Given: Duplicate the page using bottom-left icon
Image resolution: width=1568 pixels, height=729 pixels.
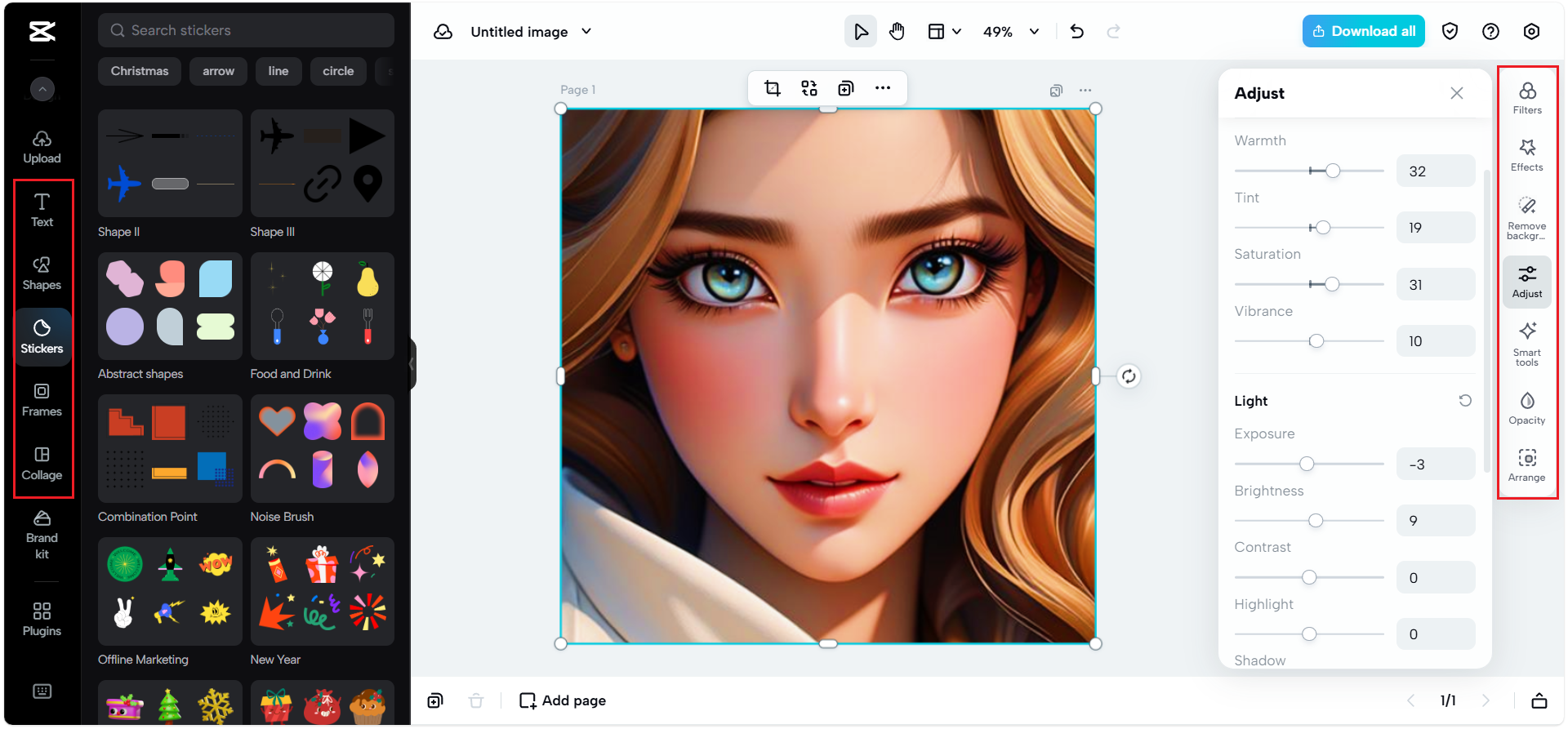Looking at the screenshot, I should pyautogui.click(x=435, y=700).
